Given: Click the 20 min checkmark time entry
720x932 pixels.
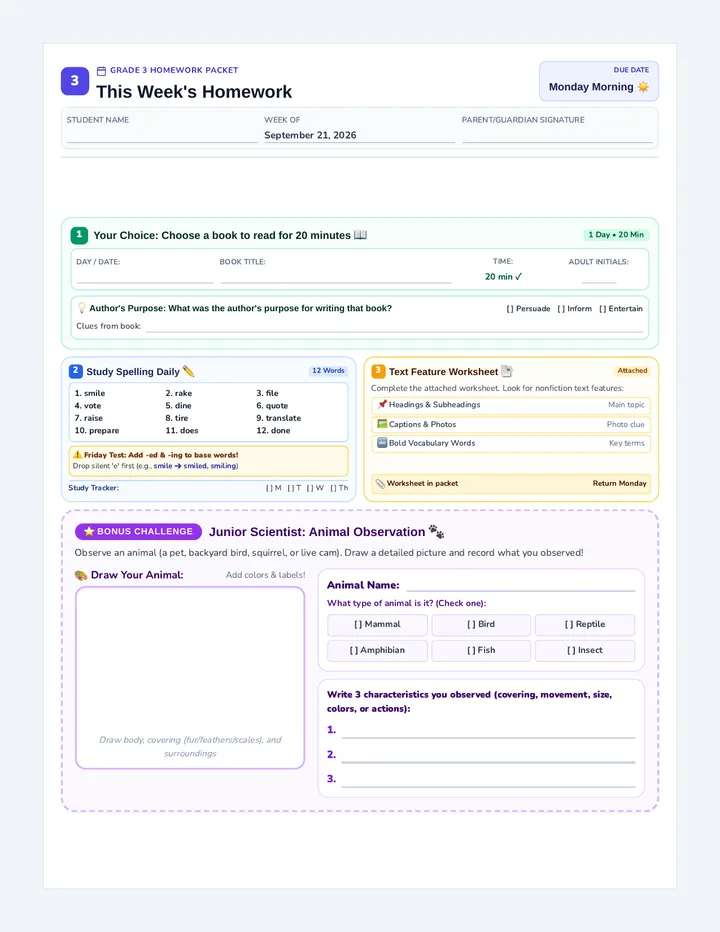Looking at the screenshot, I should coord(504,276).
